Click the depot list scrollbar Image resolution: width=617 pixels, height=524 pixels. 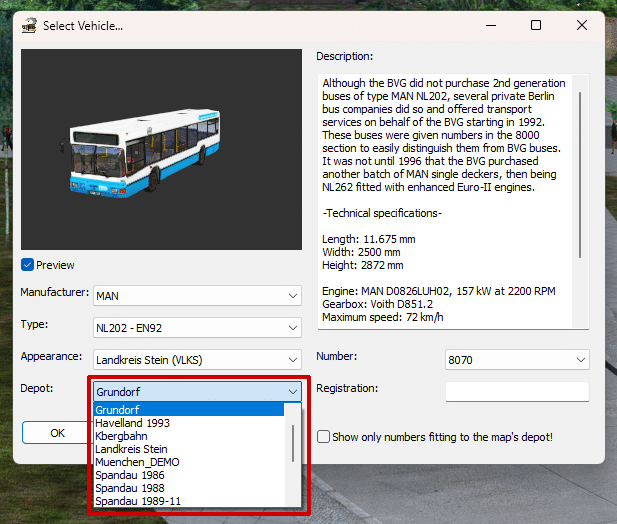click(293, 442)
